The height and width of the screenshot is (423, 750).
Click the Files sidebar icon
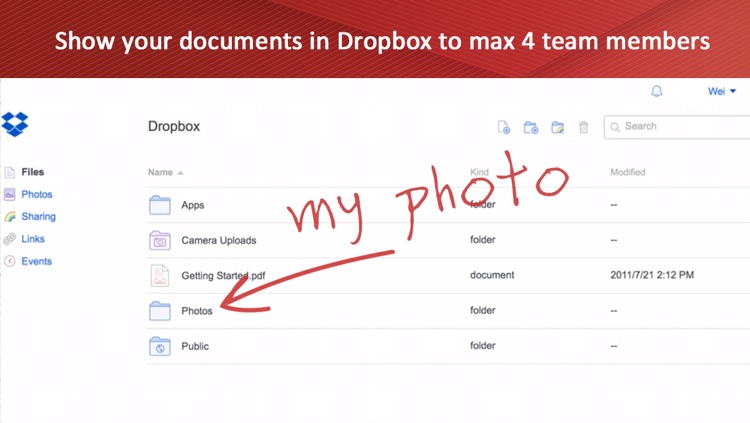click(x=10, y=172)
